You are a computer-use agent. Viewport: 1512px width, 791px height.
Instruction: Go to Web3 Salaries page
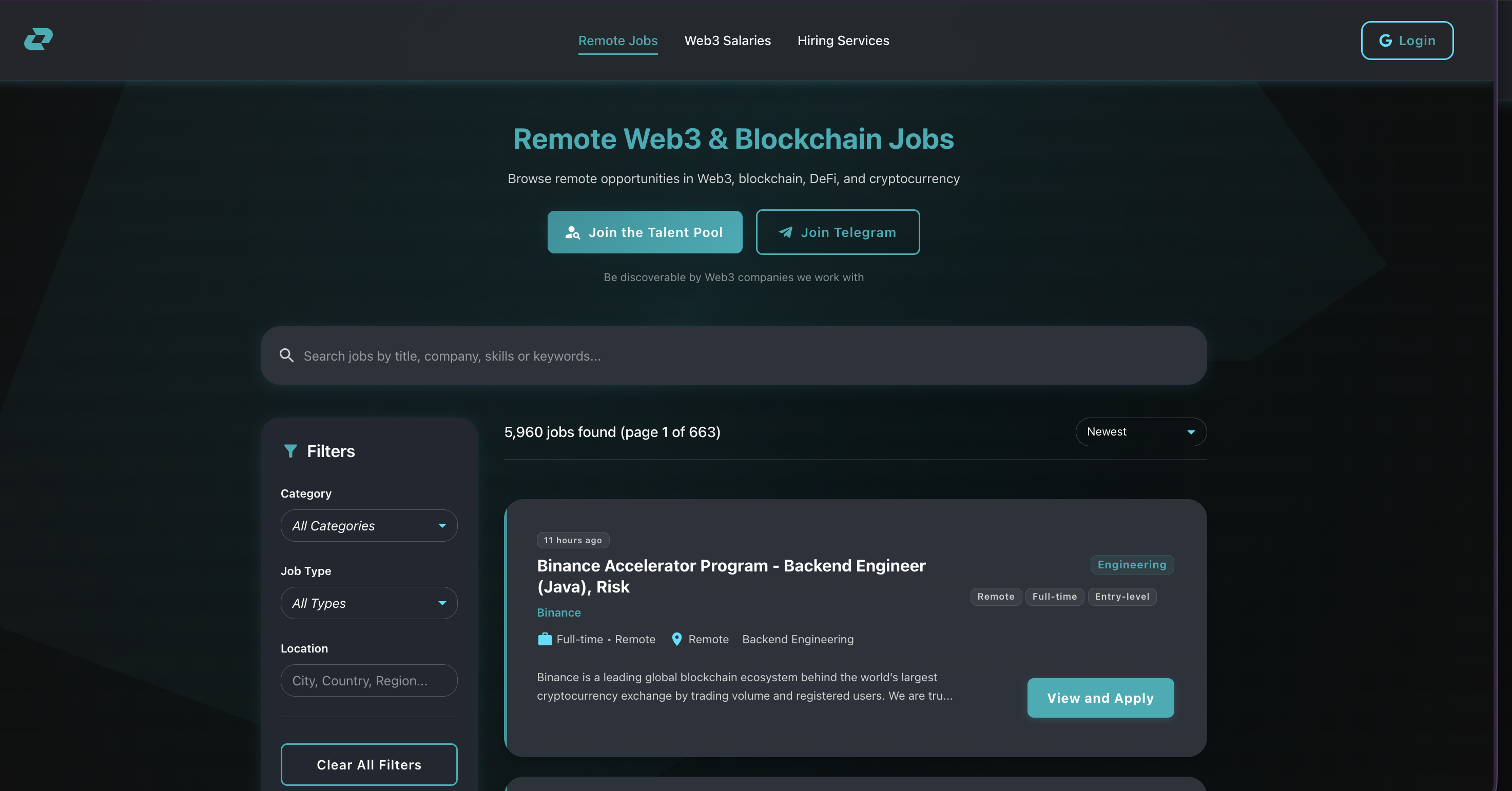pos(727,41)
